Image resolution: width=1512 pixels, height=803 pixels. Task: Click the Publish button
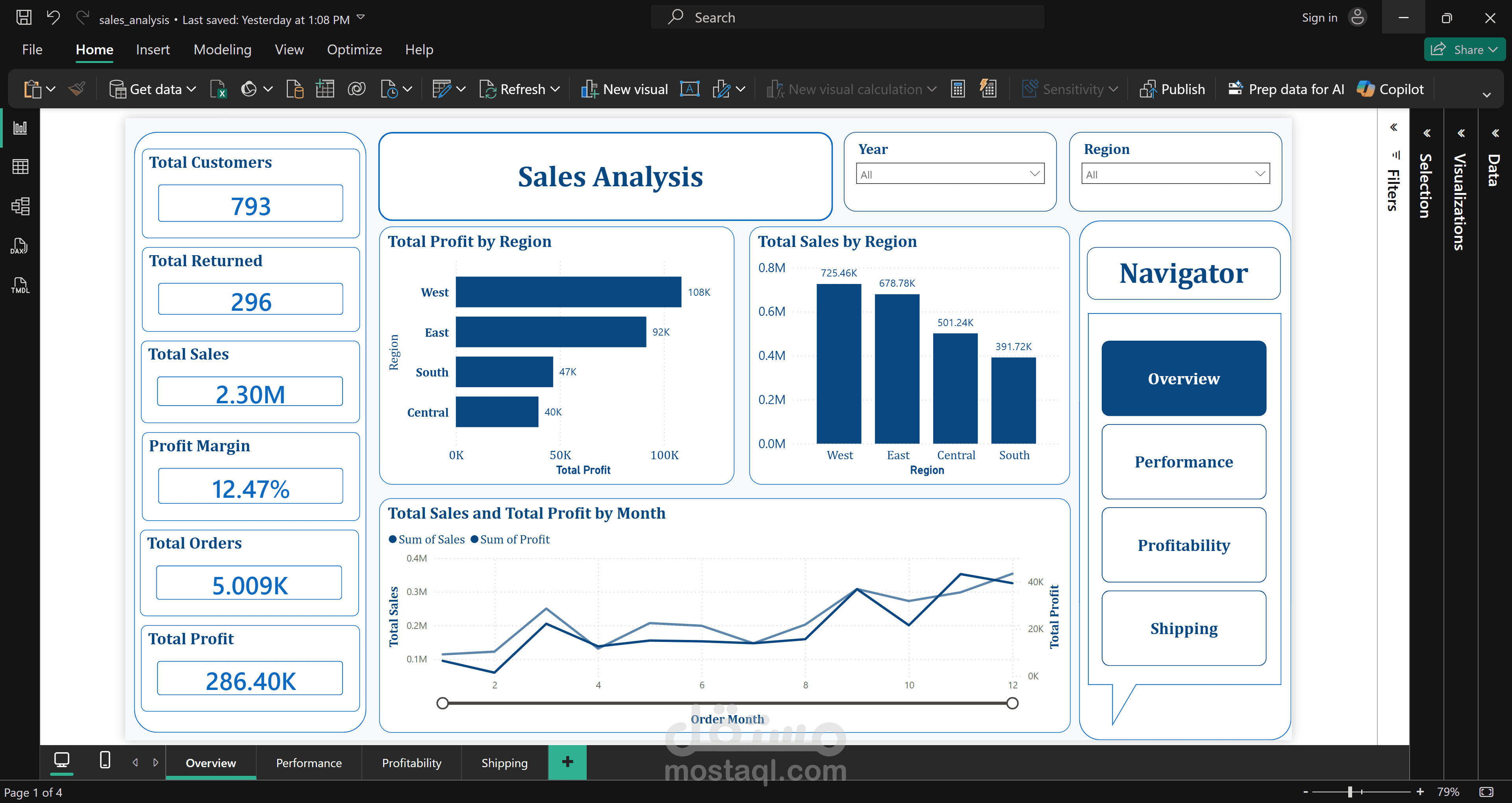(1172, 89)
